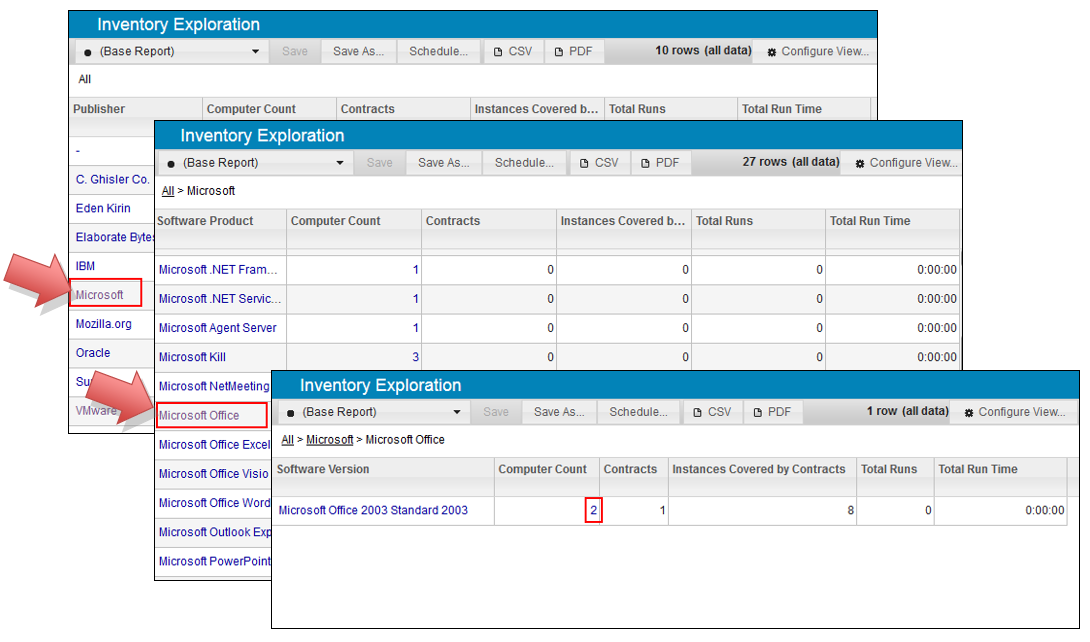Screen dimensions: 1090x642
Task: Open Microsoft Office Visio product link
Action: (213, 474)
